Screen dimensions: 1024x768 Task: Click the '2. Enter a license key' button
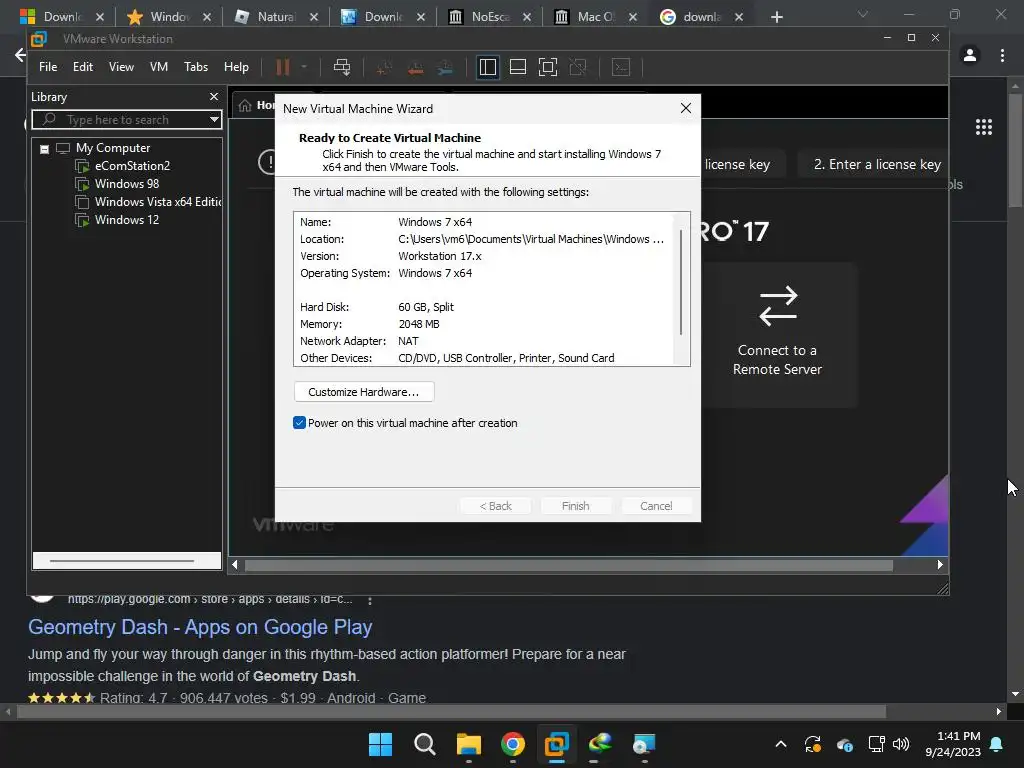[877, 165]
